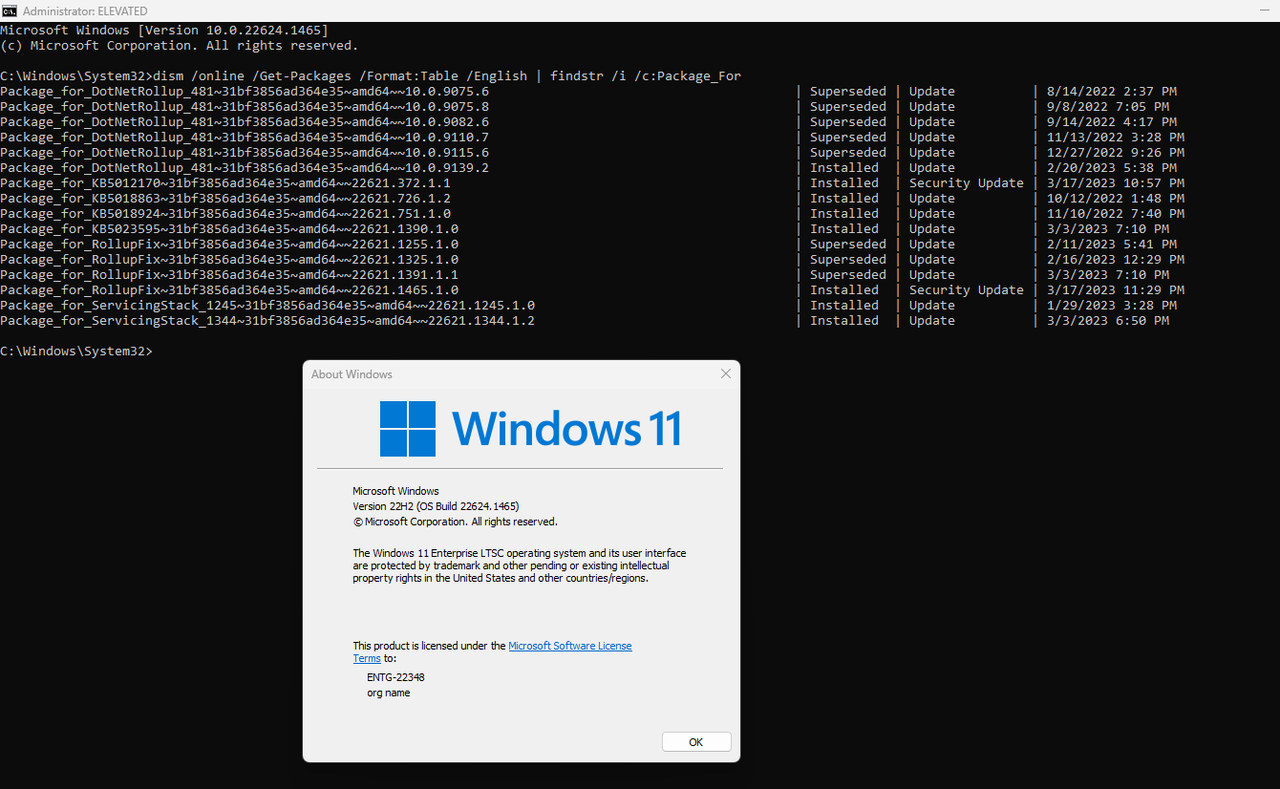Click the Windows 11 Enterprise LTSC description paragraph
Image resolution: width=1280 pixels, height=789 pixels.
click(519, 565)
